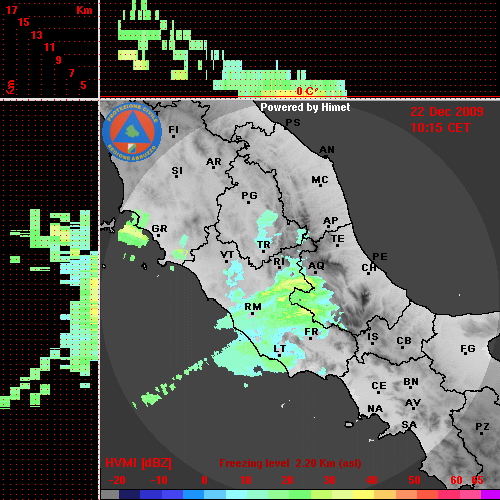Screen dimensions: 500x500
Task: Select the BN city label
Action: [411, 381]
